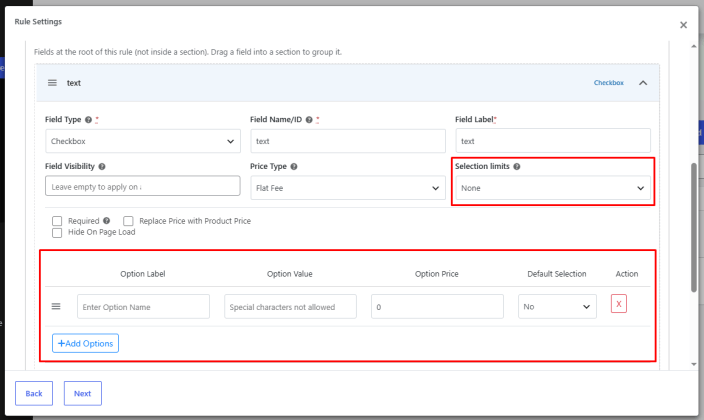The image size is (704, 420).
Task: Click the help icon next to Field Type
Action: click(x=88, y=119)
